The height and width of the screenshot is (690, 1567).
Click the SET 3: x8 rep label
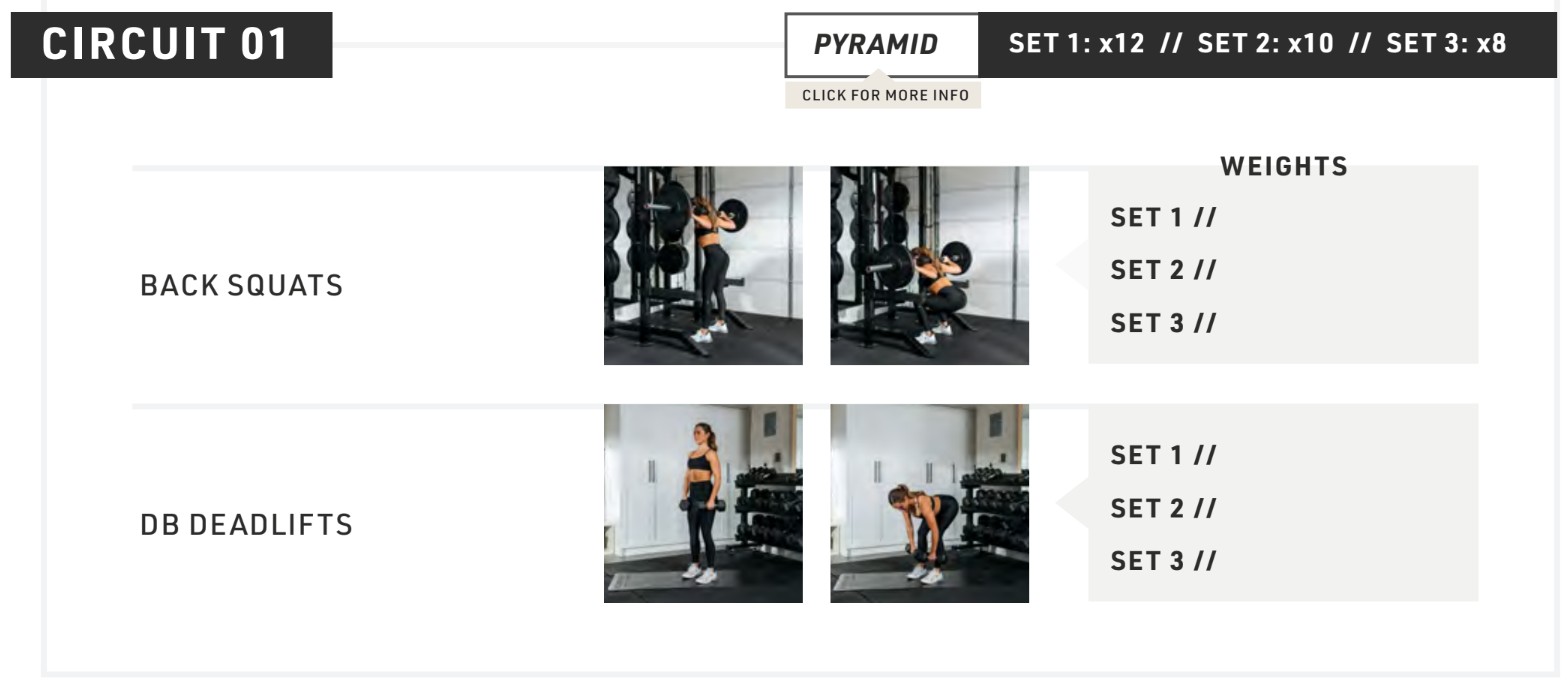point(1446,44)
